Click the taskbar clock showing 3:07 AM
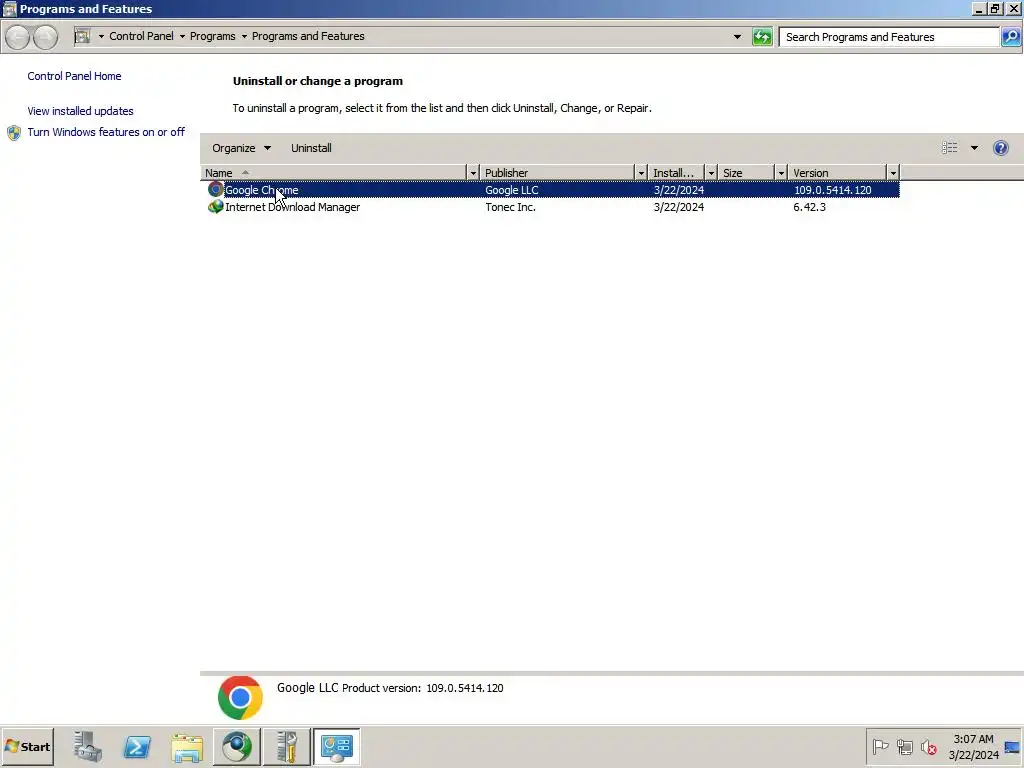Screen dimensions: 1024x768 pos(974,747)
